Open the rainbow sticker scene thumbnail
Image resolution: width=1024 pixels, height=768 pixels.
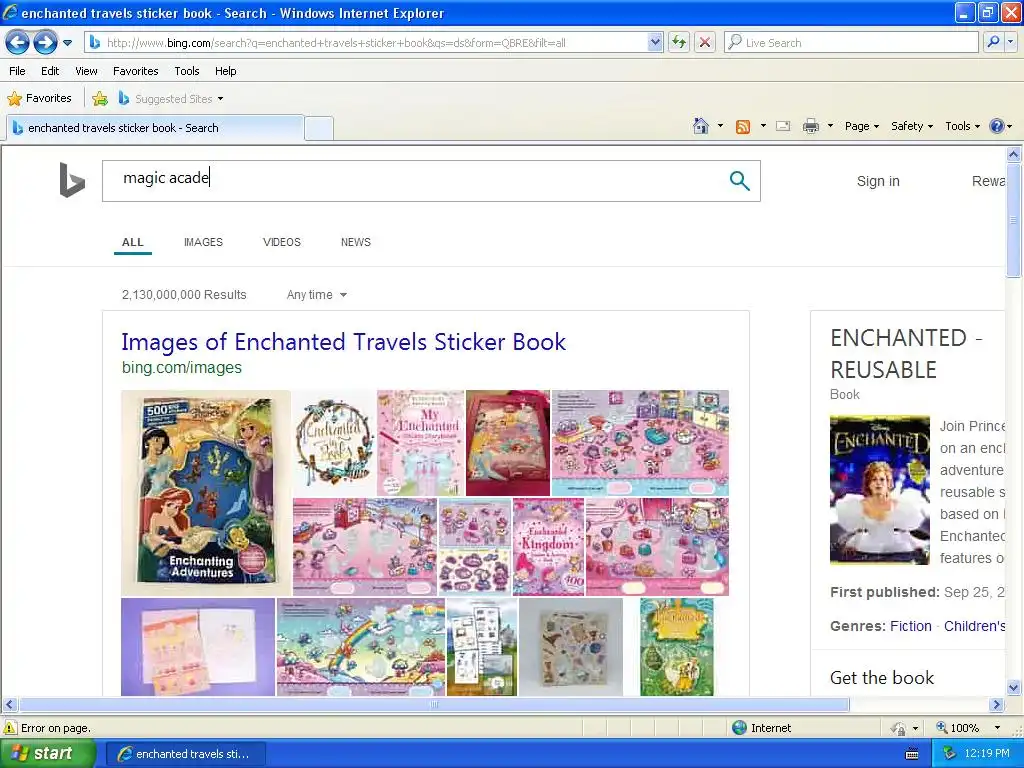(360, 647)
